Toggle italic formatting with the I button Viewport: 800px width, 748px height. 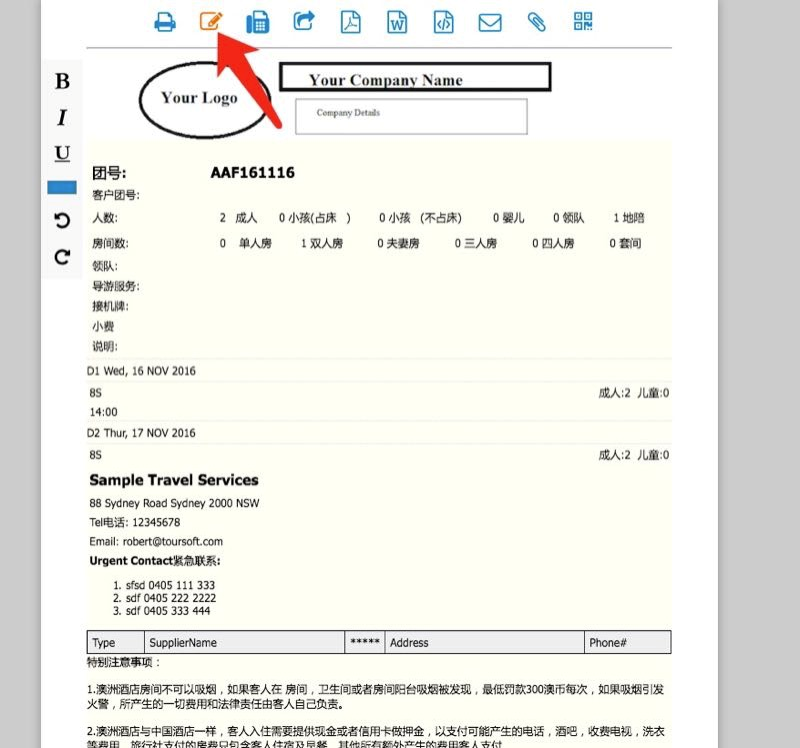tap(62, 118)
